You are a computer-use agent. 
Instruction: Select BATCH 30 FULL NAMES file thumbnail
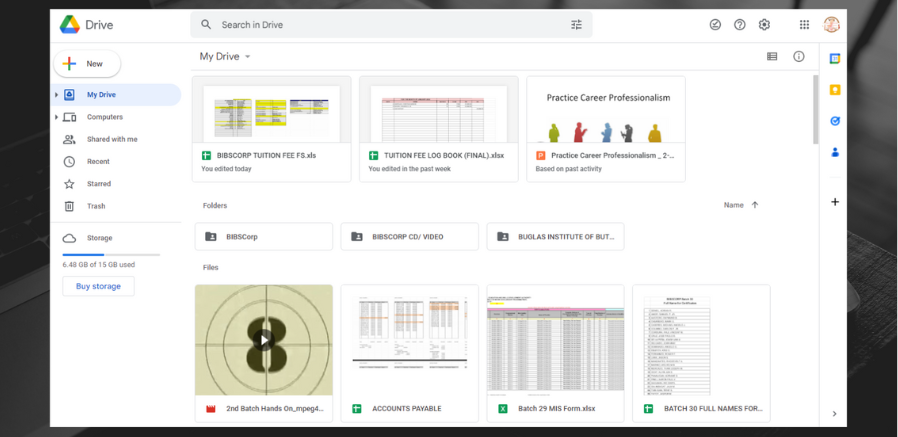[701, 340]
